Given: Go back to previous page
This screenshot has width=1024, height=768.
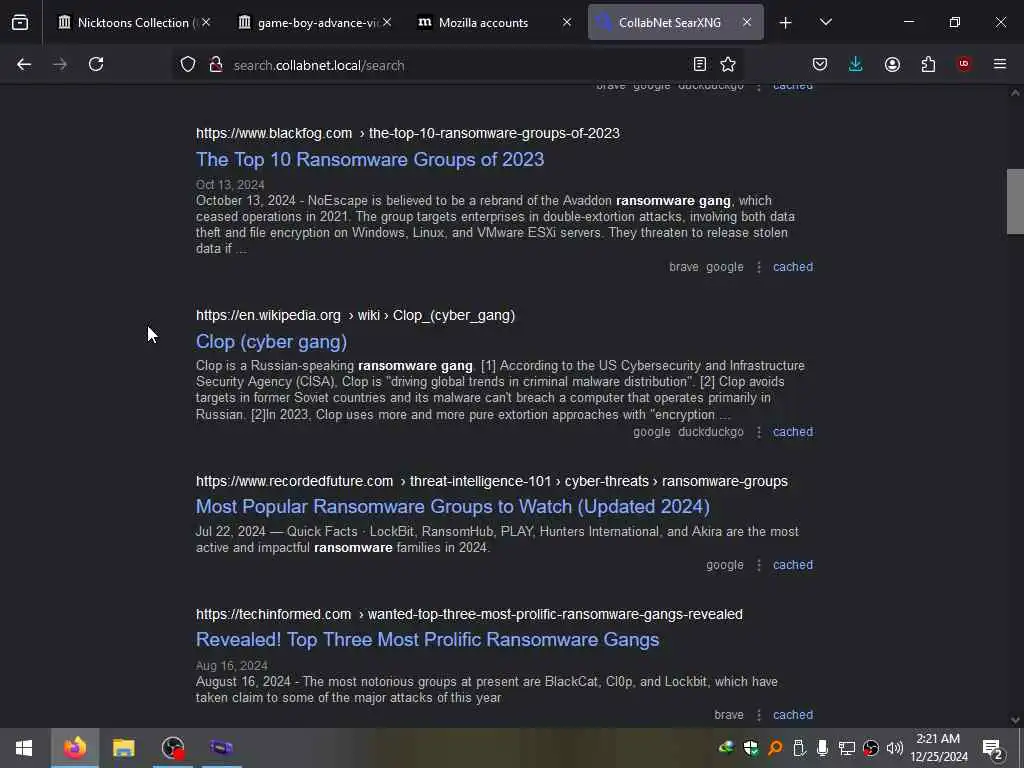Looking at the screenshot, I should coord(24,65).
